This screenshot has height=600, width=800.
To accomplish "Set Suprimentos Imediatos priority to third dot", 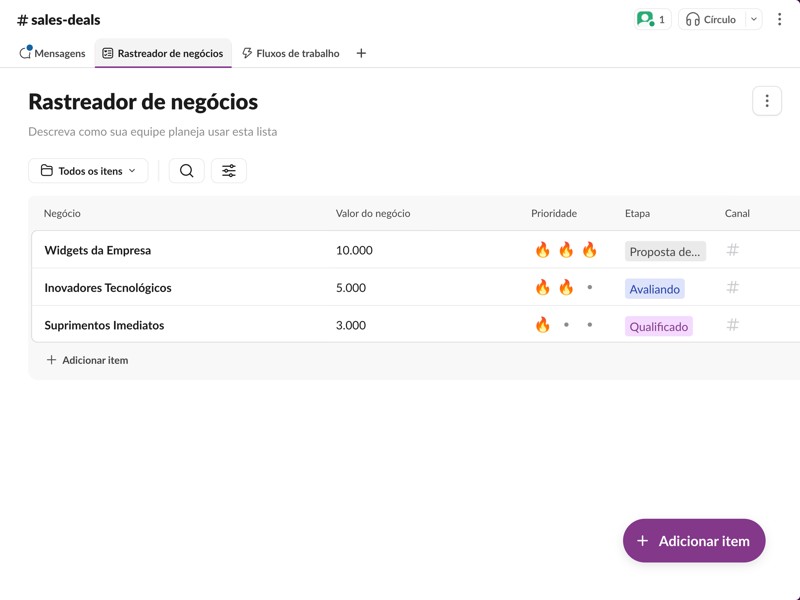I will tap(590, 324).
